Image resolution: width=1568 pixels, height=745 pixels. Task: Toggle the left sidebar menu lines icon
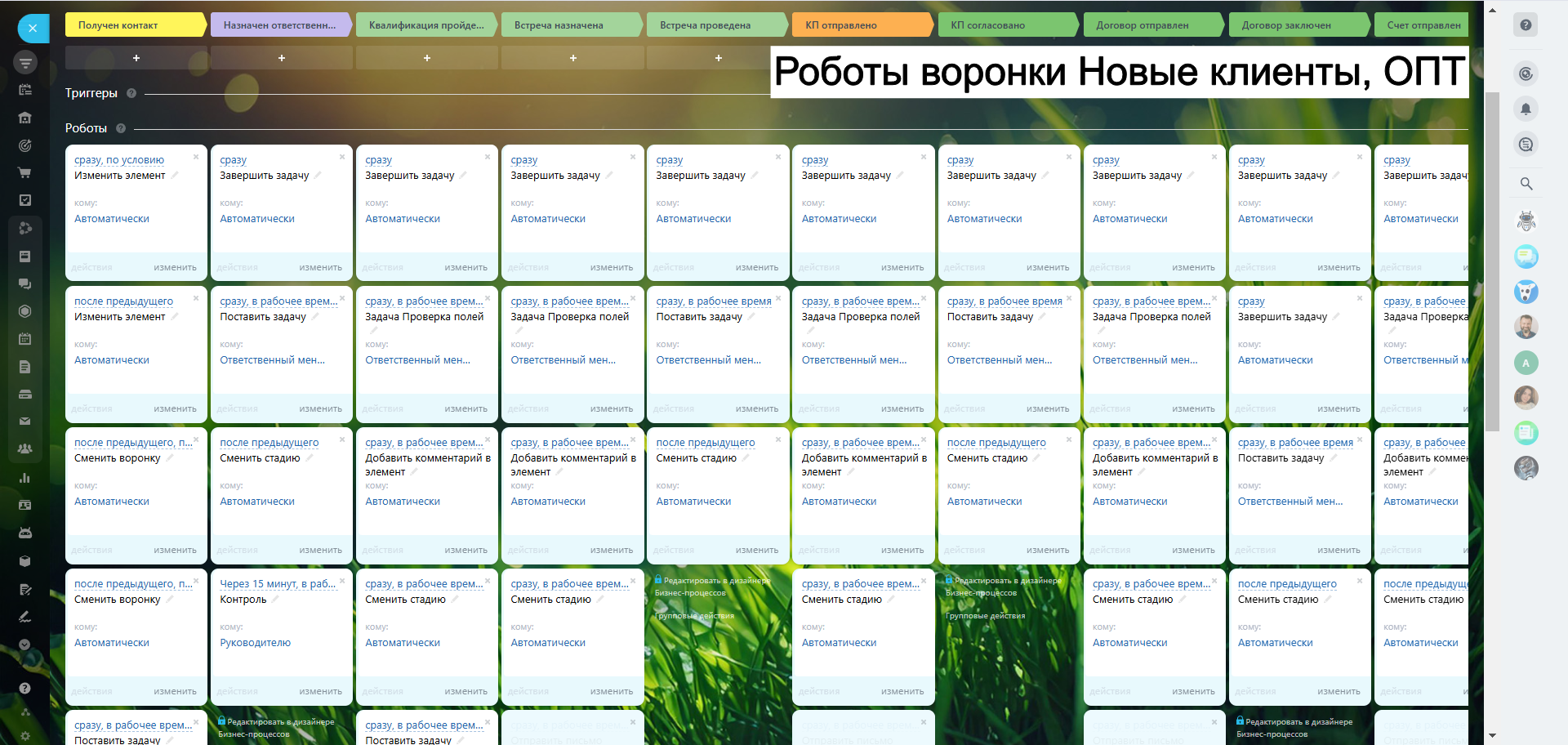tap(25, 62)
